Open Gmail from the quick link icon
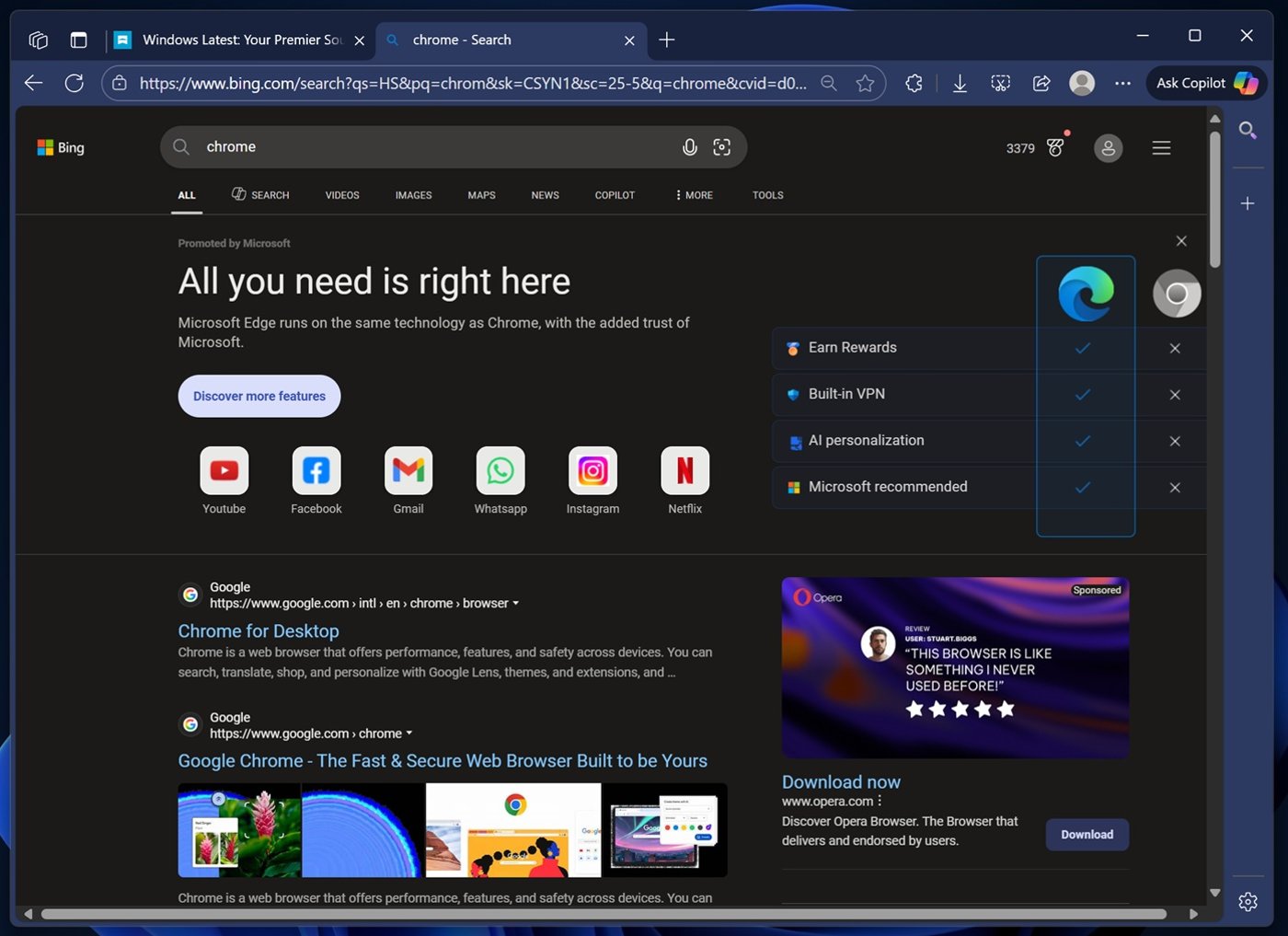Screen dimensions: 1288x936 pyautogui.click(x=408, y=469)
